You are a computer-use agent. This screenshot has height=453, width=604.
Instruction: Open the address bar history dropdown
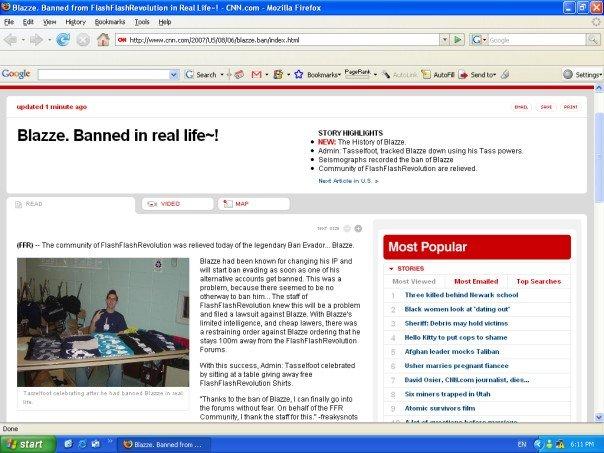click(x=445, y=40)
